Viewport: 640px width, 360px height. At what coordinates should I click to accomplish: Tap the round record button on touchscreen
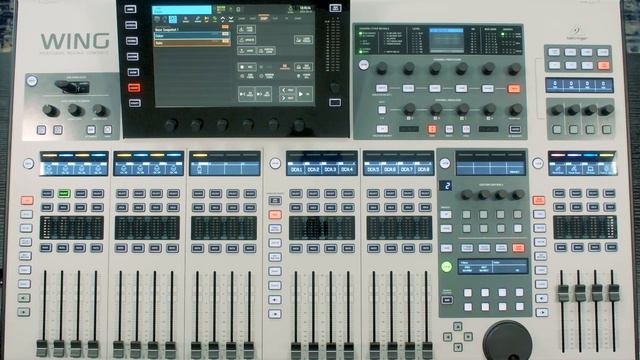click(247, 67)
